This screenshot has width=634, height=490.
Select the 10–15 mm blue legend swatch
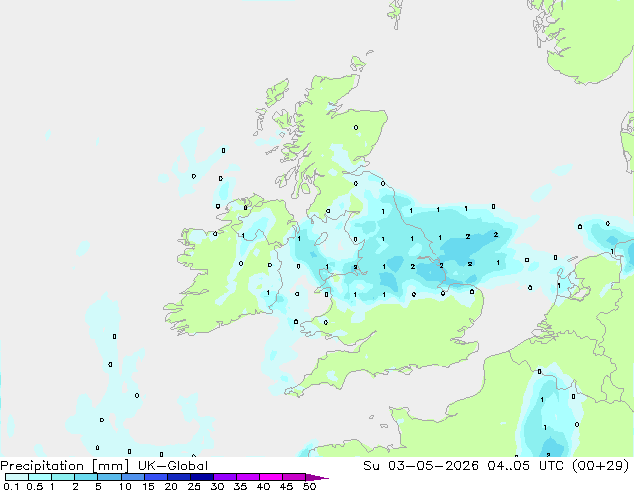pos(132,477)
